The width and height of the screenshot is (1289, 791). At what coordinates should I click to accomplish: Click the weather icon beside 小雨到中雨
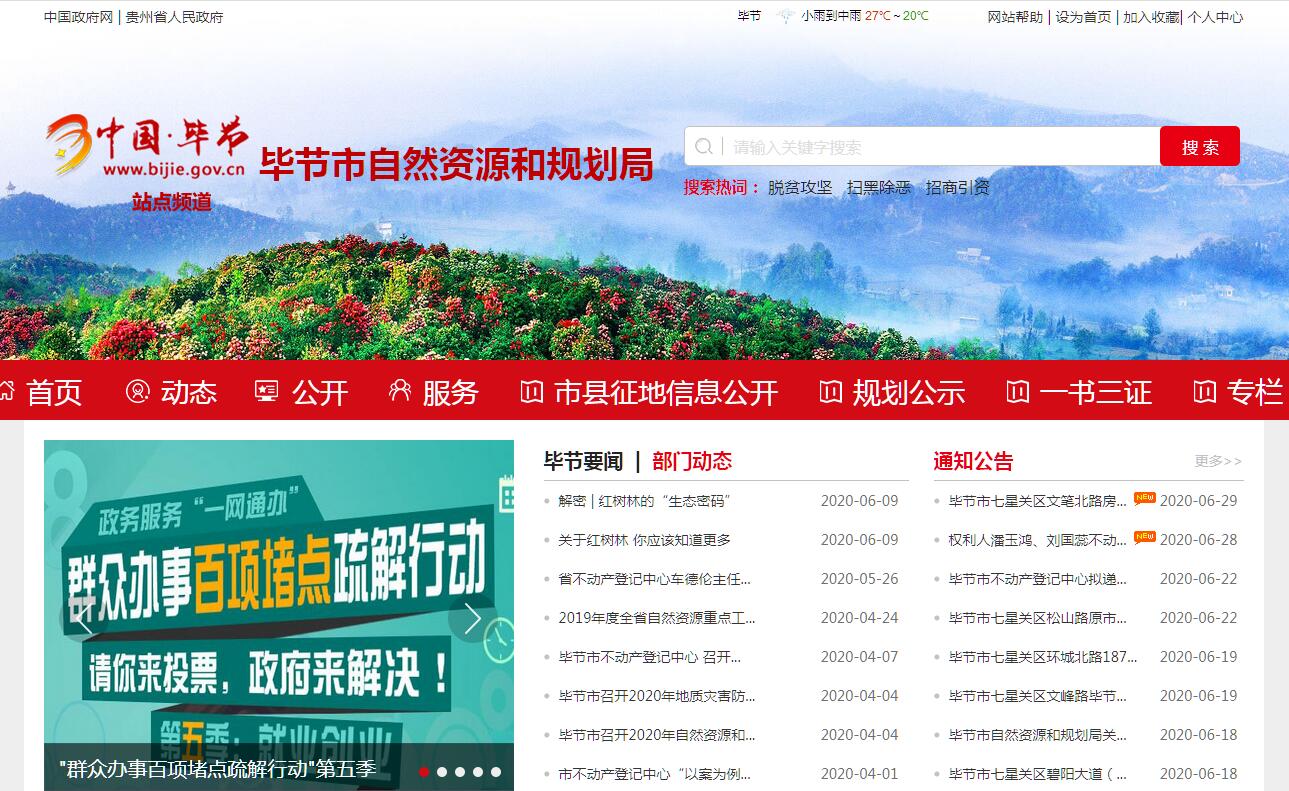[786, 17]
